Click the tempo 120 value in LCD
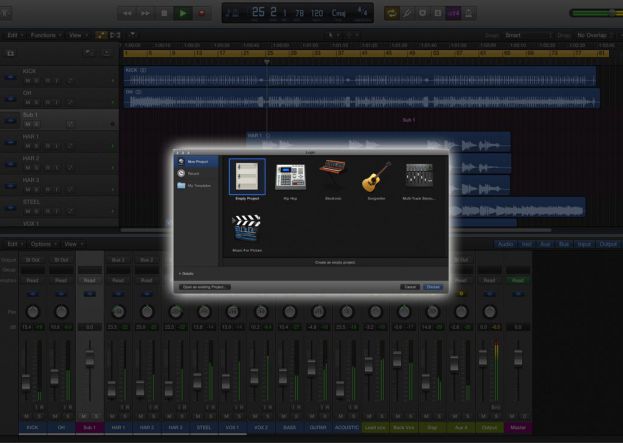 317,14
